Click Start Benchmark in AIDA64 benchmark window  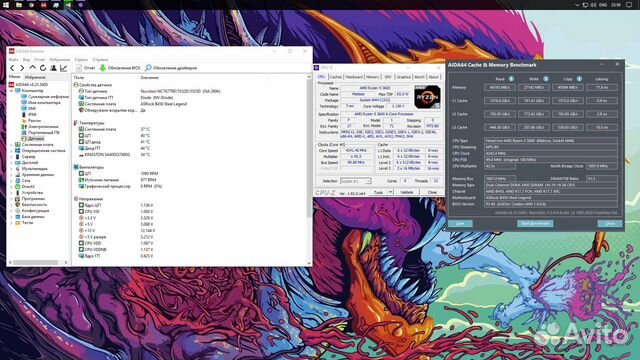click(535, 224)
